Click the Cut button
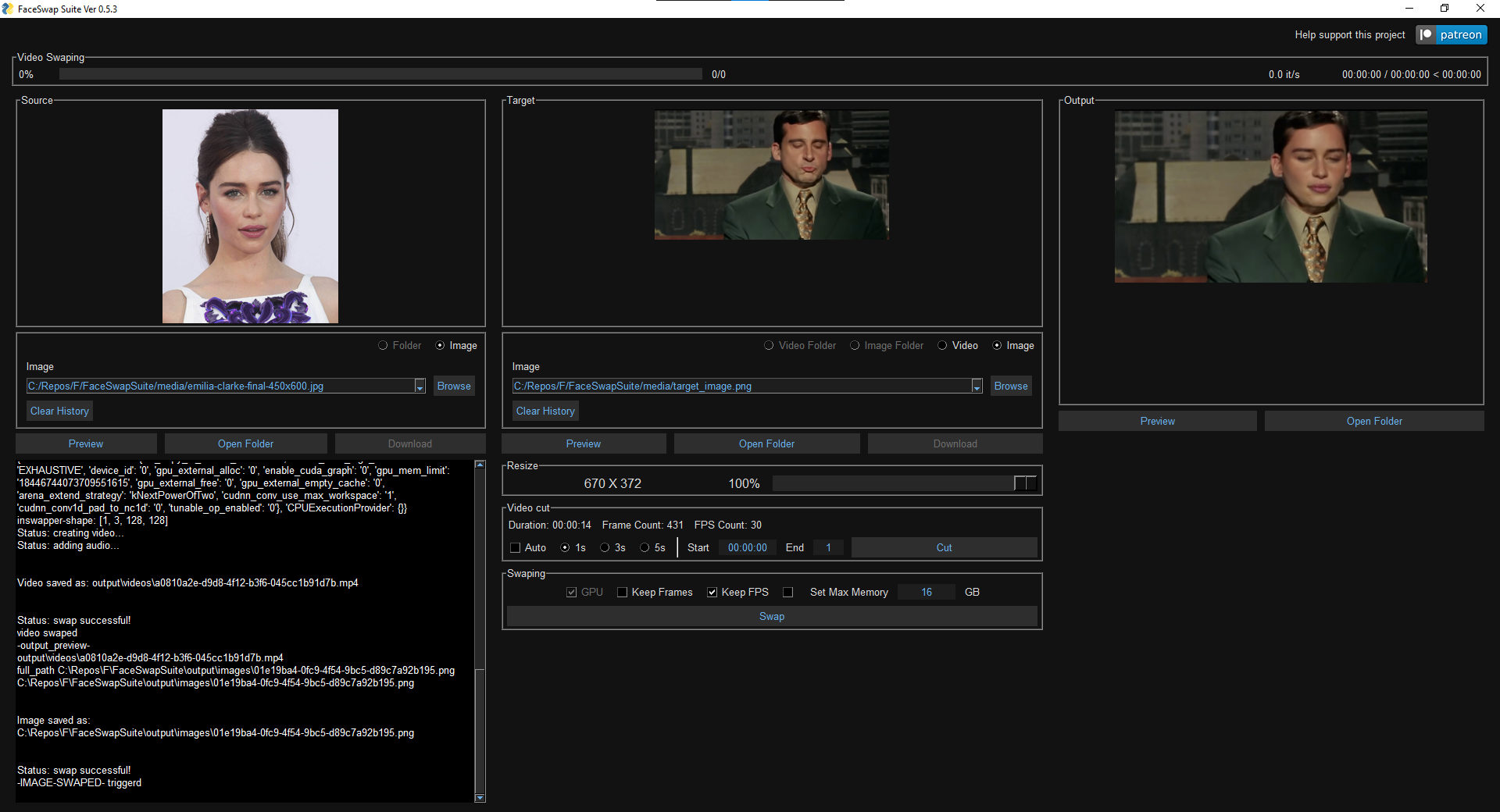This screenshot has width=1500, height=812. [x=944, y=547]
